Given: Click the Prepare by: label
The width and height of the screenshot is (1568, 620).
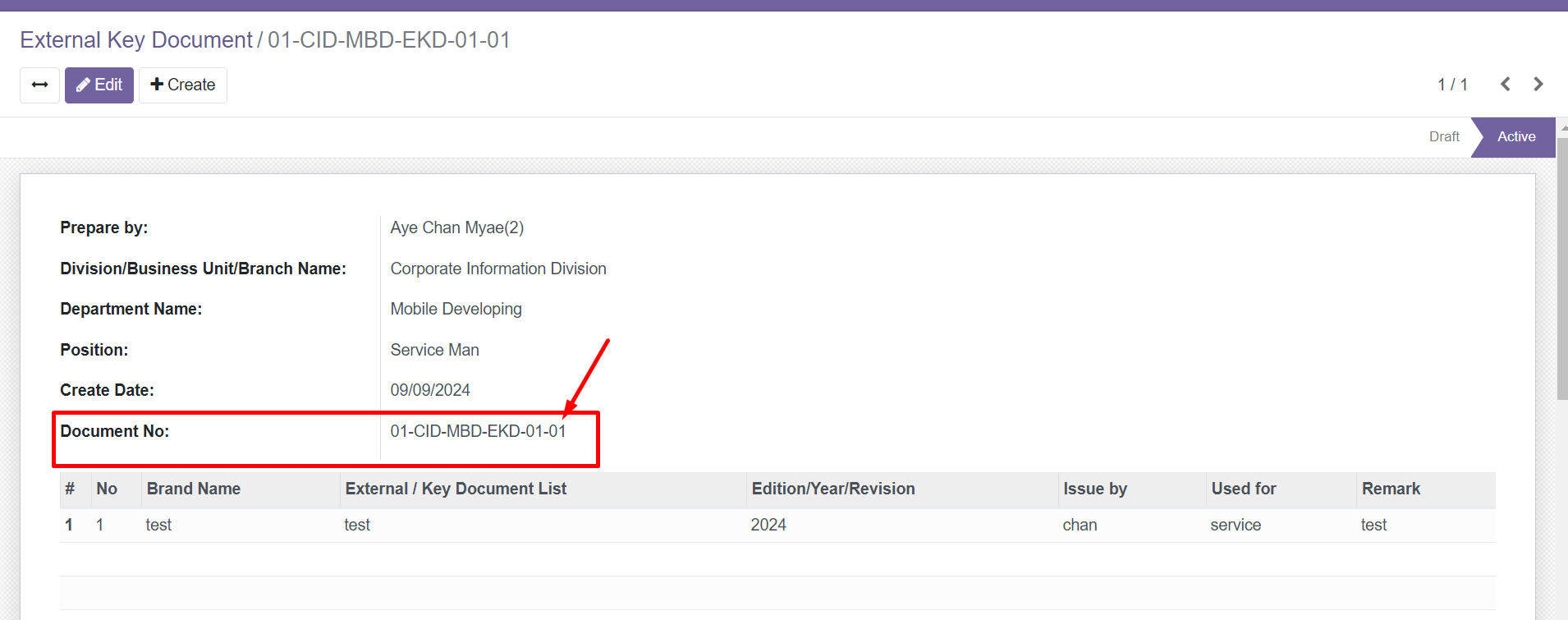Looking at the screenshot, I should 104,227.
